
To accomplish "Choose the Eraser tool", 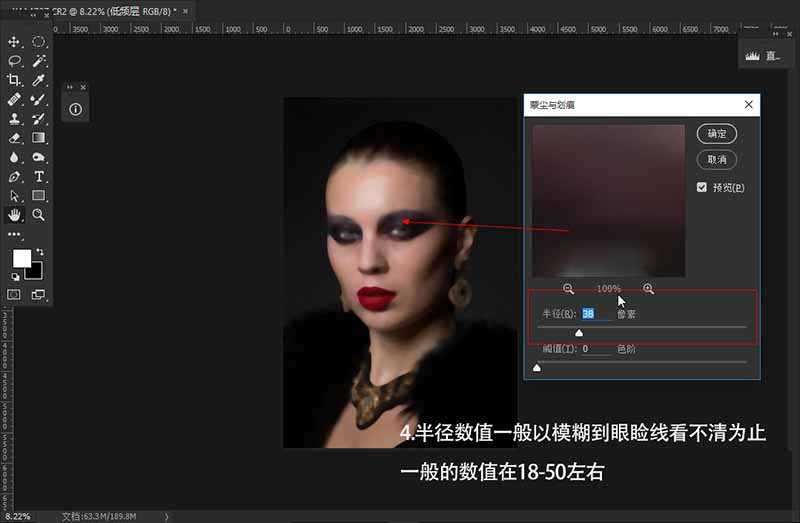I will [14, 137].
